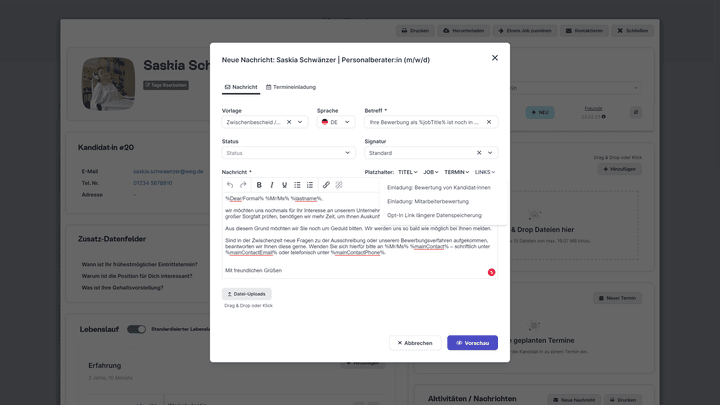Toggle bold formatting in message editor
Image resolution: width=720 pixels, height=405 pixels.
coord(259,185)
